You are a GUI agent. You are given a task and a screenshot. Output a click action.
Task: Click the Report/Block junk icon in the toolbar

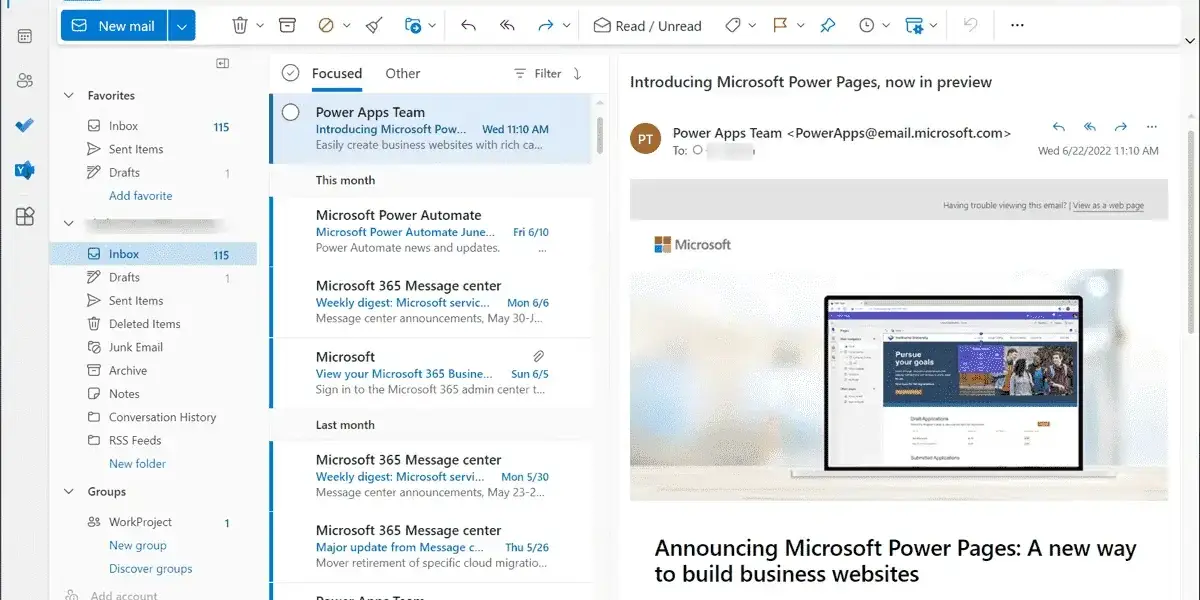326,26
